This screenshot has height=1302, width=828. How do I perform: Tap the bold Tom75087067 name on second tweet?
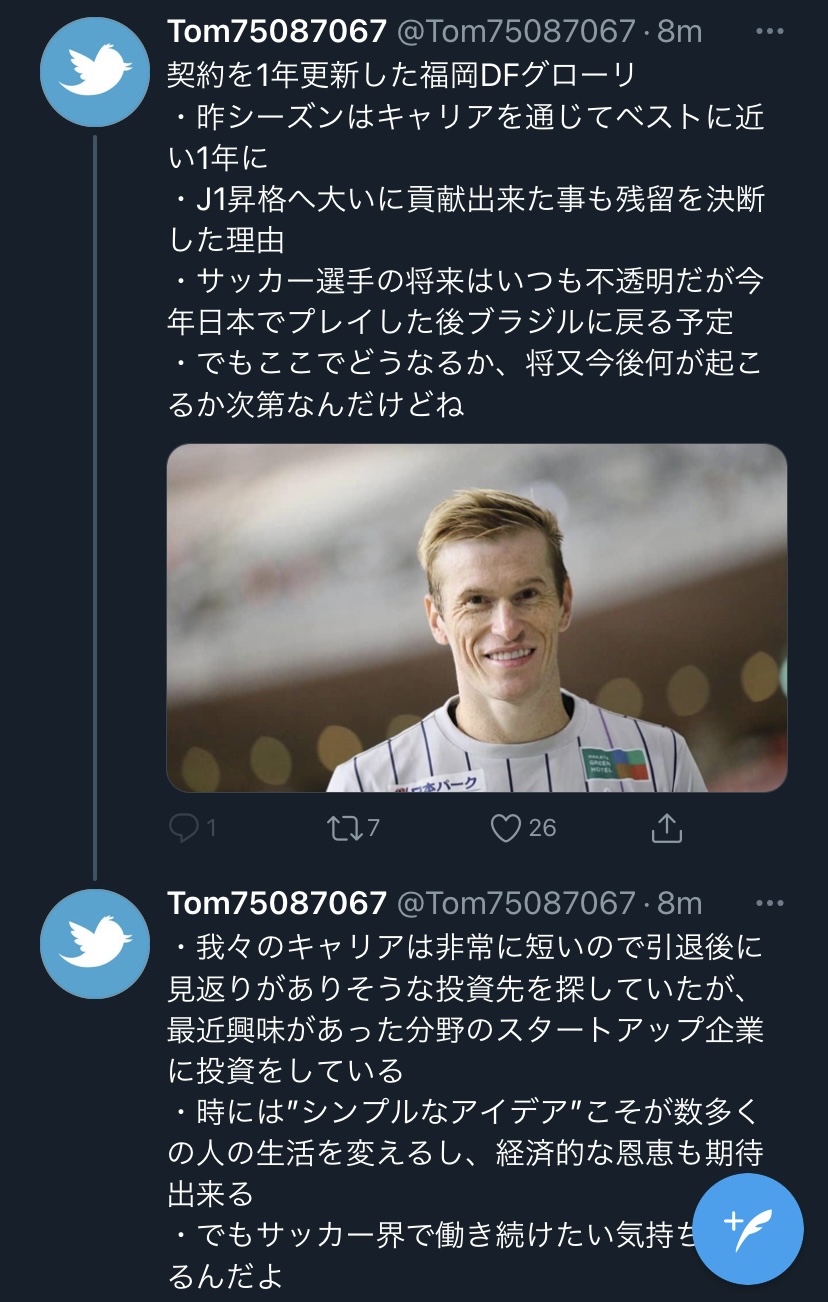pyautogui.click(x=277, y=903)
